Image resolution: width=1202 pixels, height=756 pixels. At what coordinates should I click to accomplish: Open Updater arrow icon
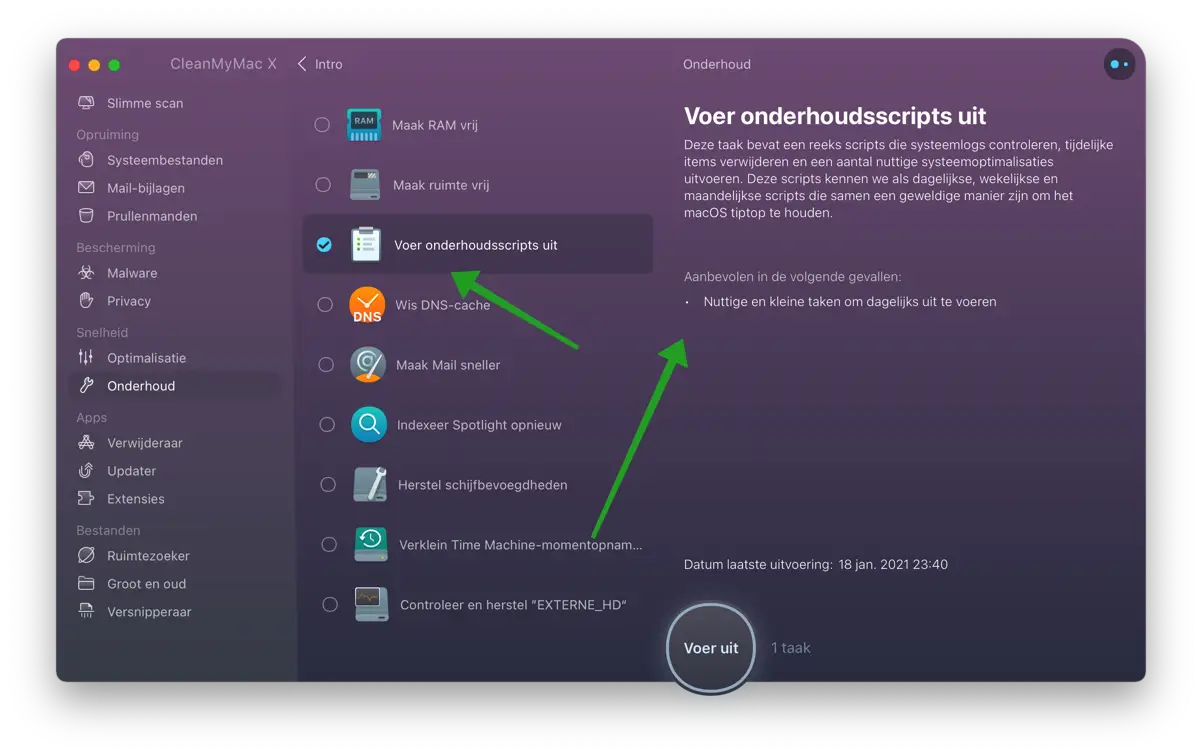click(x=87, y=471)
